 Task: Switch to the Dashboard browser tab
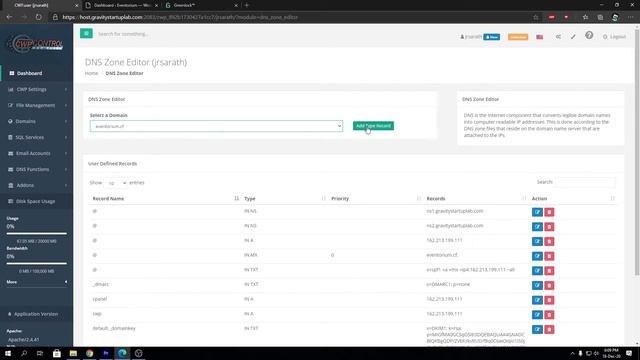(x=122, y=5)
